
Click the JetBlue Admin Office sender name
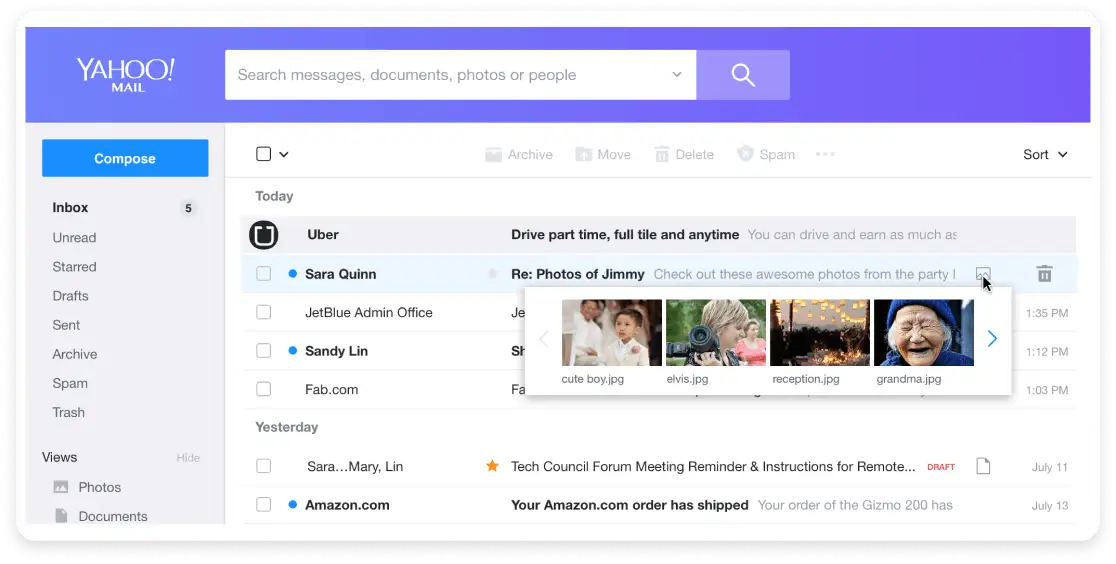(369, 312)
